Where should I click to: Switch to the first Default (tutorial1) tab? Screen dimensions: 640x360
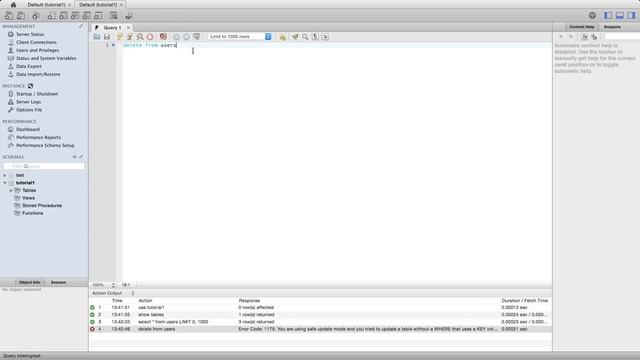pyautogui.click(x=46, y=4)
